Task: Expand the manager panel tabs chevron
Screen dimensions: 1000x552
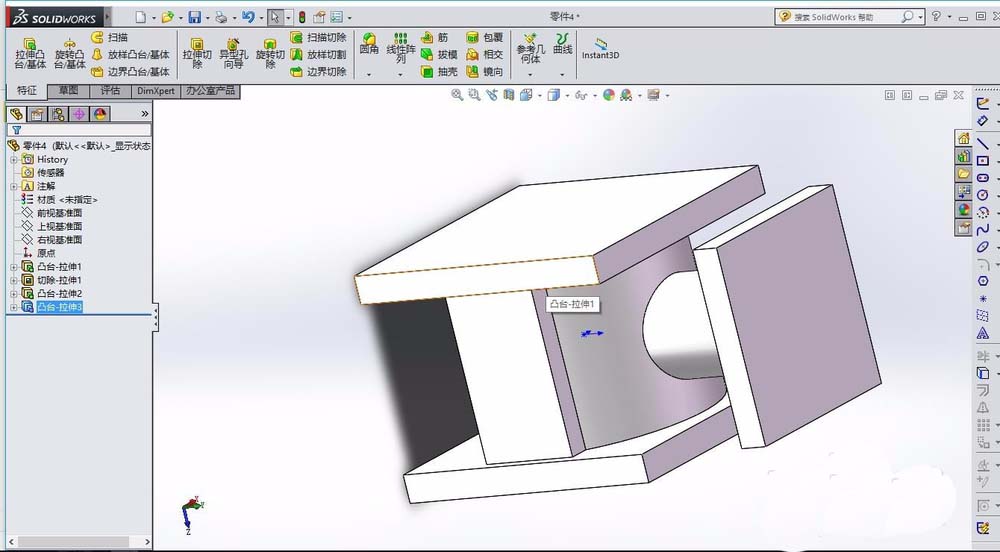Action: coord(145,114)
